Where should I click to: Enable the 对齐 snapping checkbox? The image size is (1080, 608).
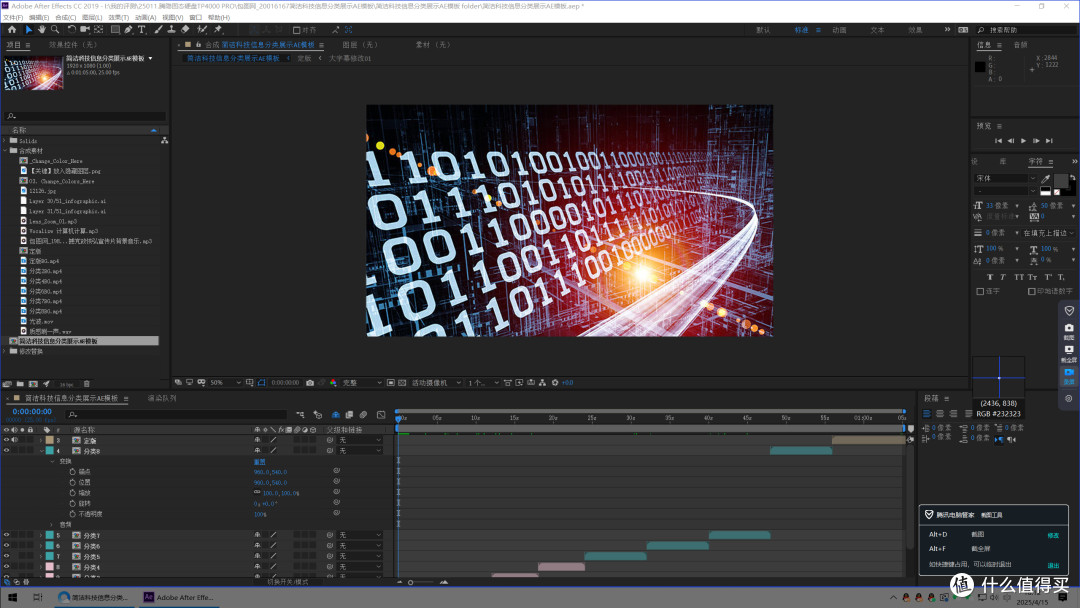[296, 30]
